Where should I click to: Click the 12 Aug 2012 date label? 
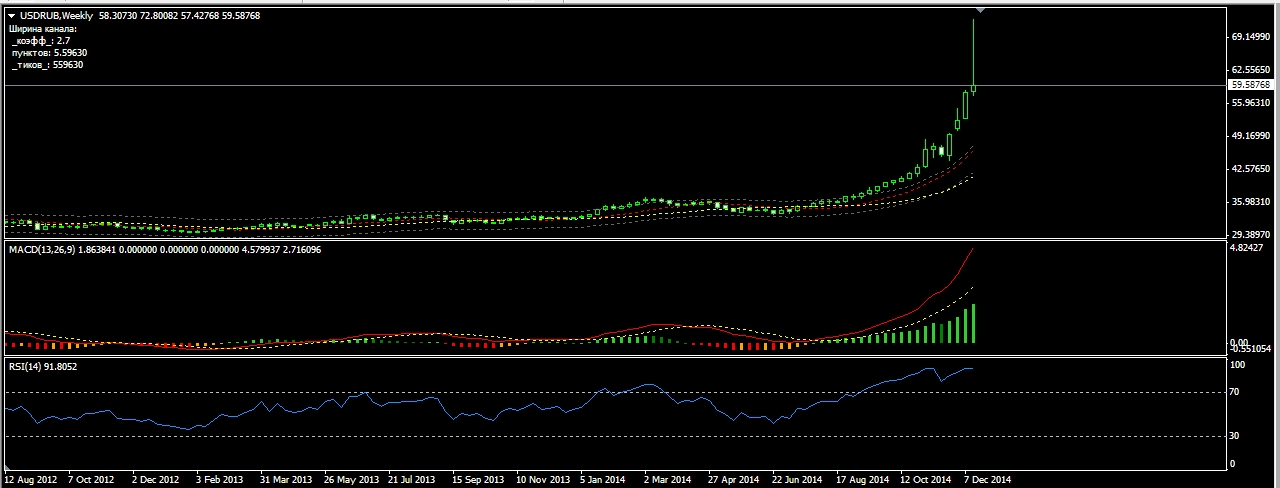[29, 480]
